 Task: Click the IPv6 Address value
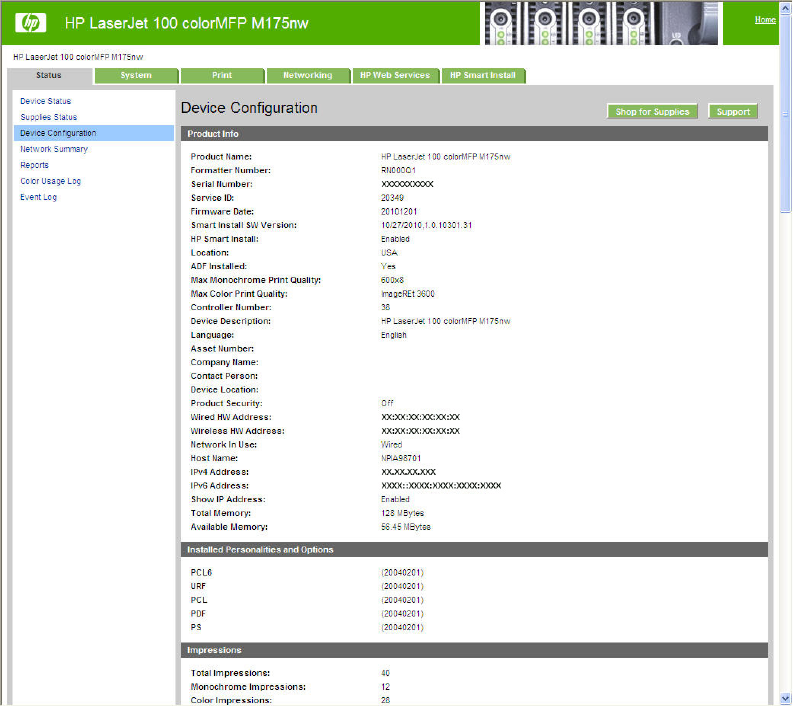pyautogui.click(x=441, y=486)
